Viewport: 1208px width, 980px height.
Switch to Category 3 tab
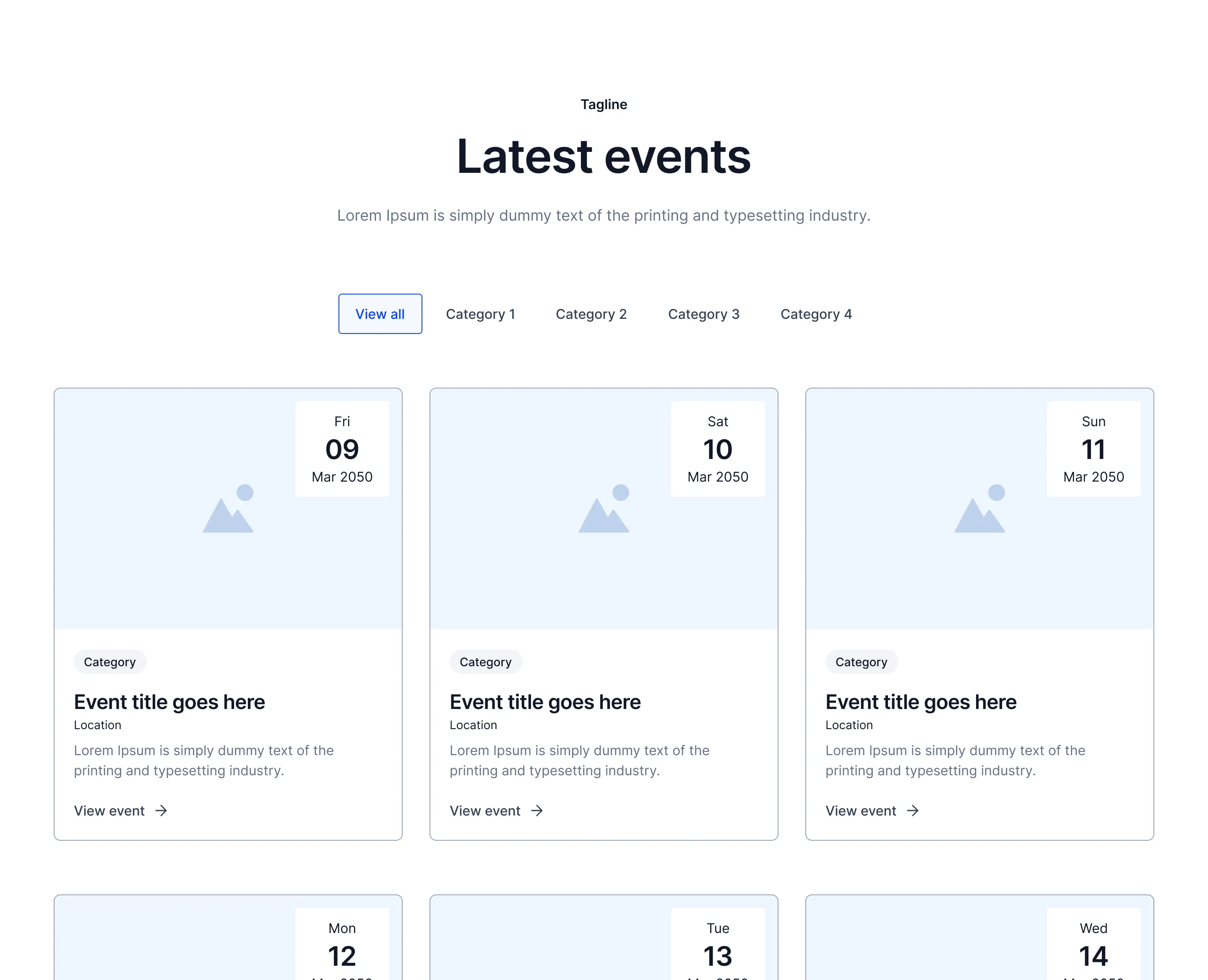pyautogui.click(x=703, y=314)
